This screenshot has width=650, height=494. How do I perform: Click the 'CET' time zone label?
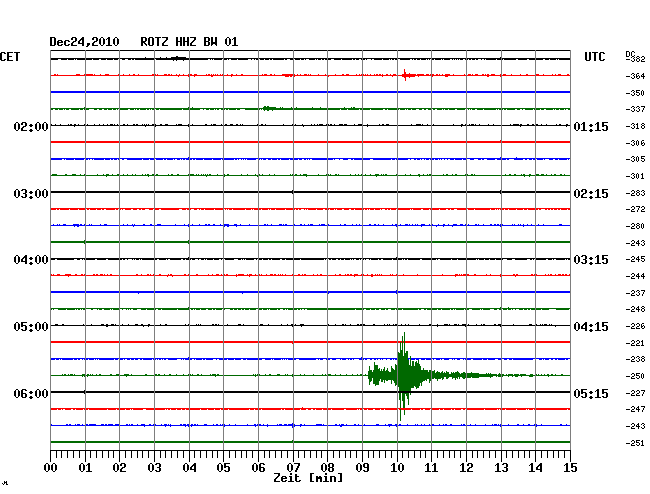[10, 57]
